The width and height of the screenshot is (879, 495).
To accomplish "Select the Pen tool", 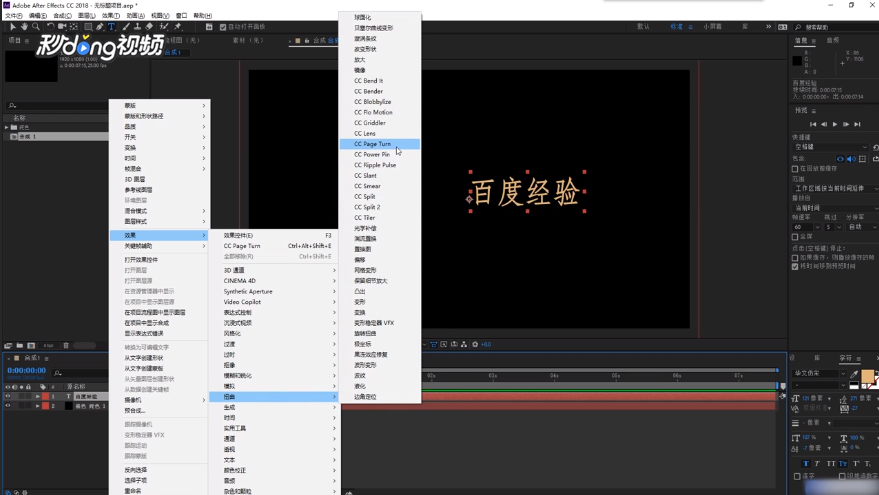I will point(99,27).
